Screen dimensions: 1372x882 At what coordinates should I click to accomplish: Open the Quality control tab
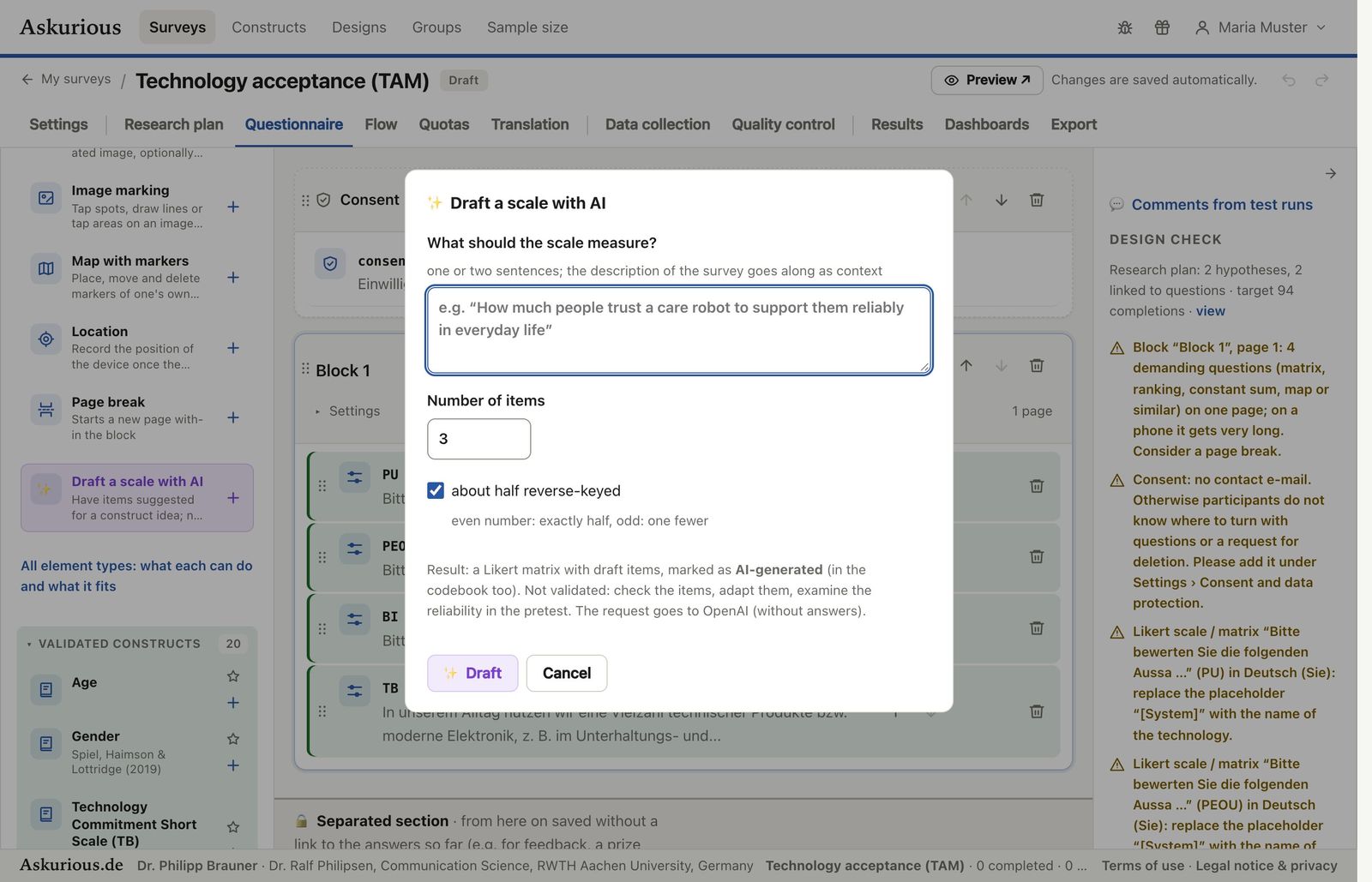(783, 124)
